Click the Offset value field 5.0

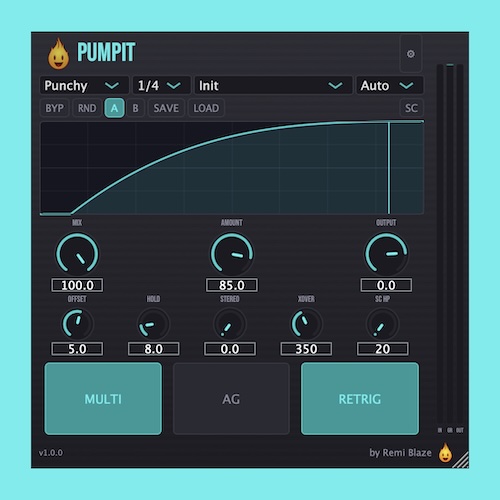pyautogui.click(x=77, y=349)
